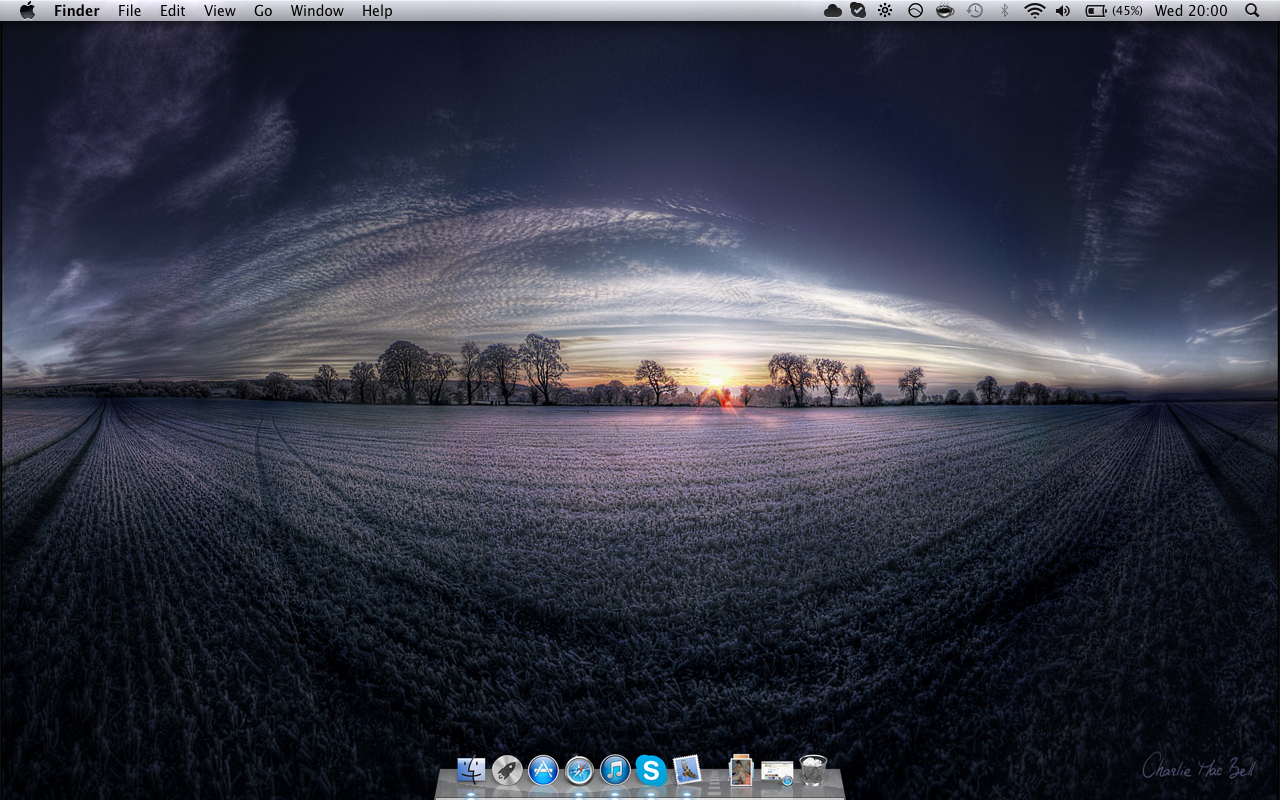This screenshot has width=1280, height=800.
Task: Open the Edit menu
Action: [173, 10]
